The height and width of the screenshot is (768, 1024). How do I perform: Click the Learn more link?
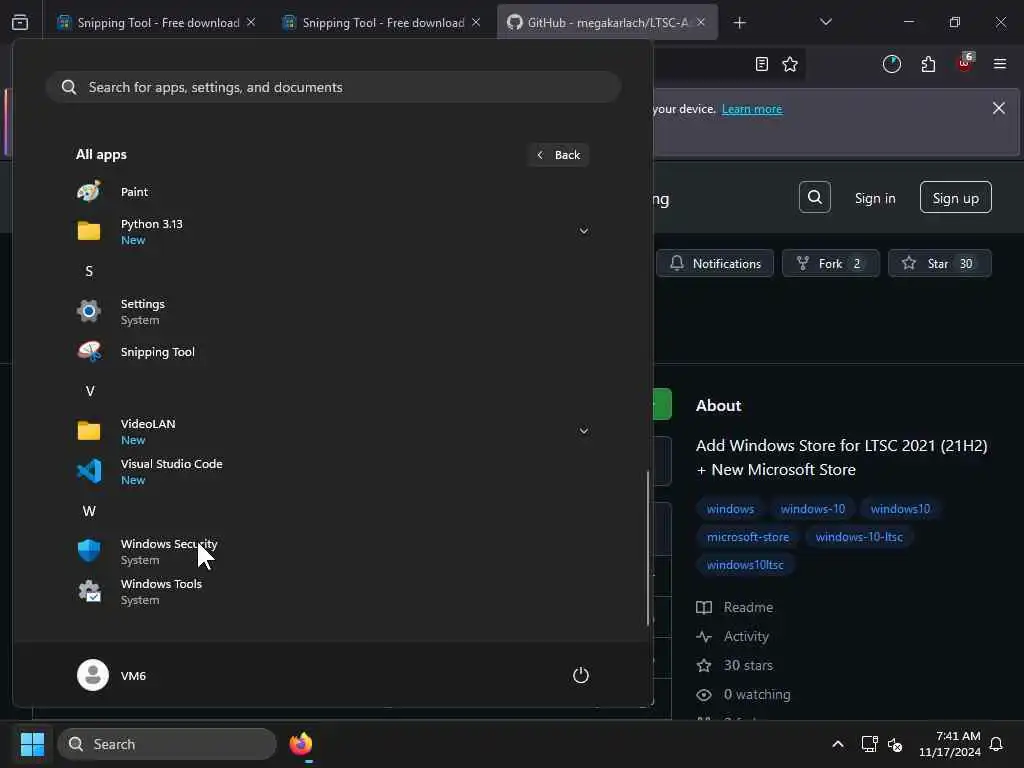752,109
